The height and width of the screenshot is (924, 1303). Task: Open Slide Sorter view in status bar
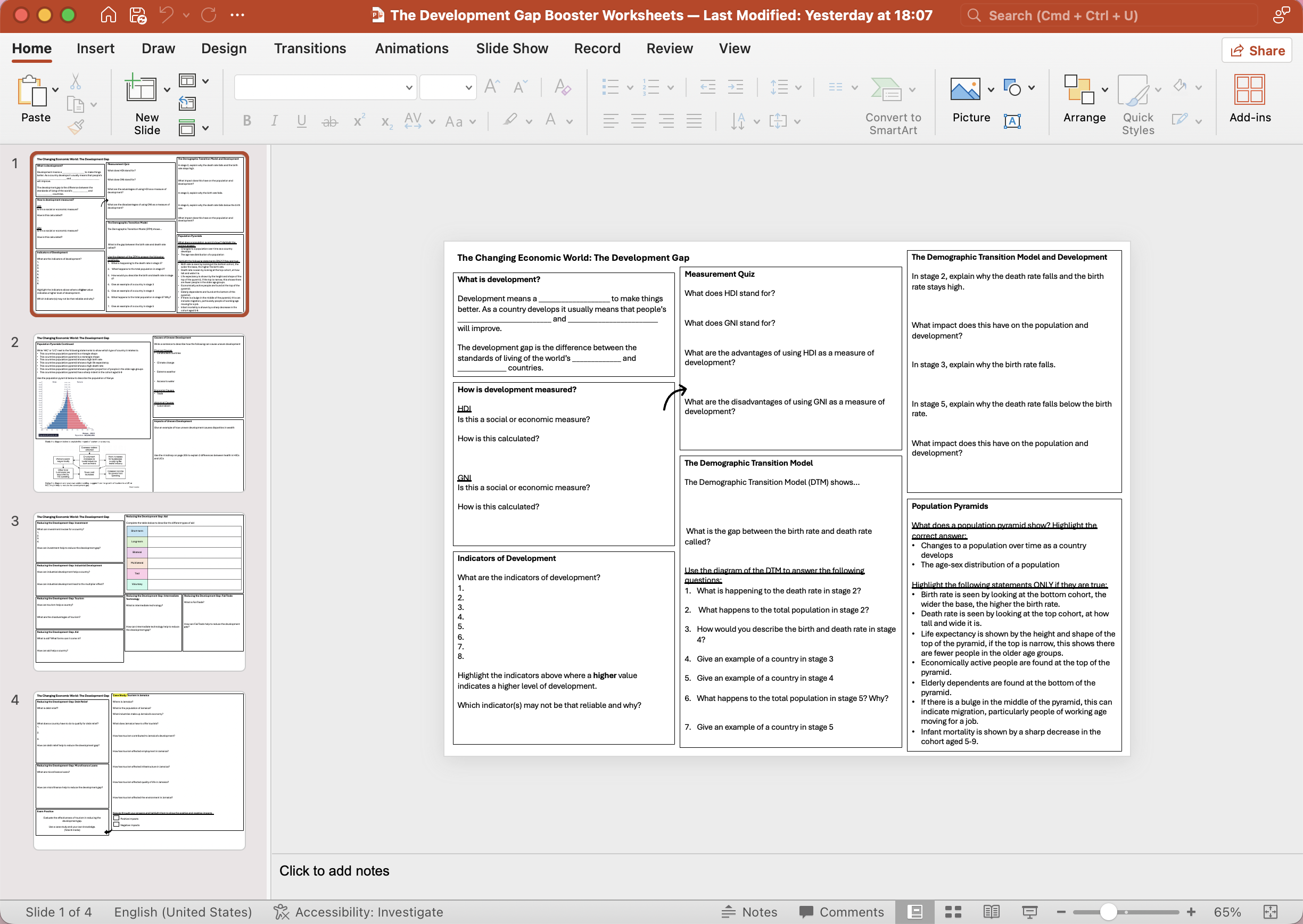point(953,912)
